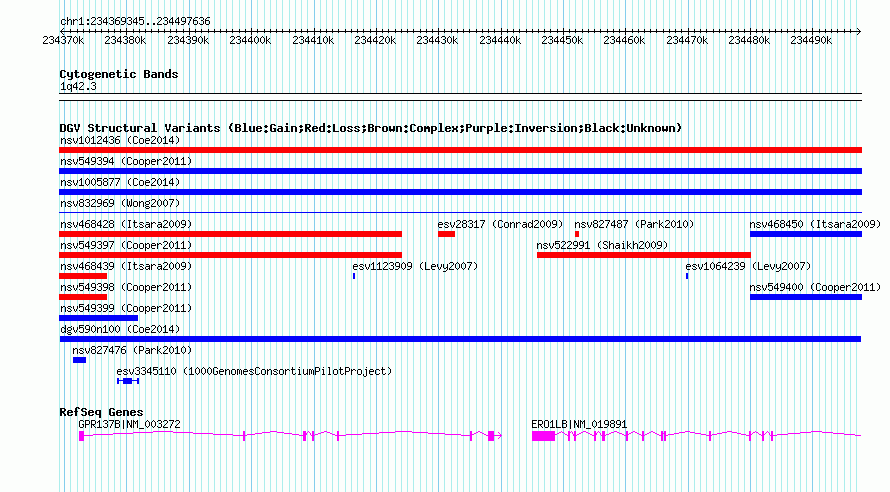Click the blue nsv549400 (Cooper2011) gain bar
890x492 pixels.
(806, 297)
